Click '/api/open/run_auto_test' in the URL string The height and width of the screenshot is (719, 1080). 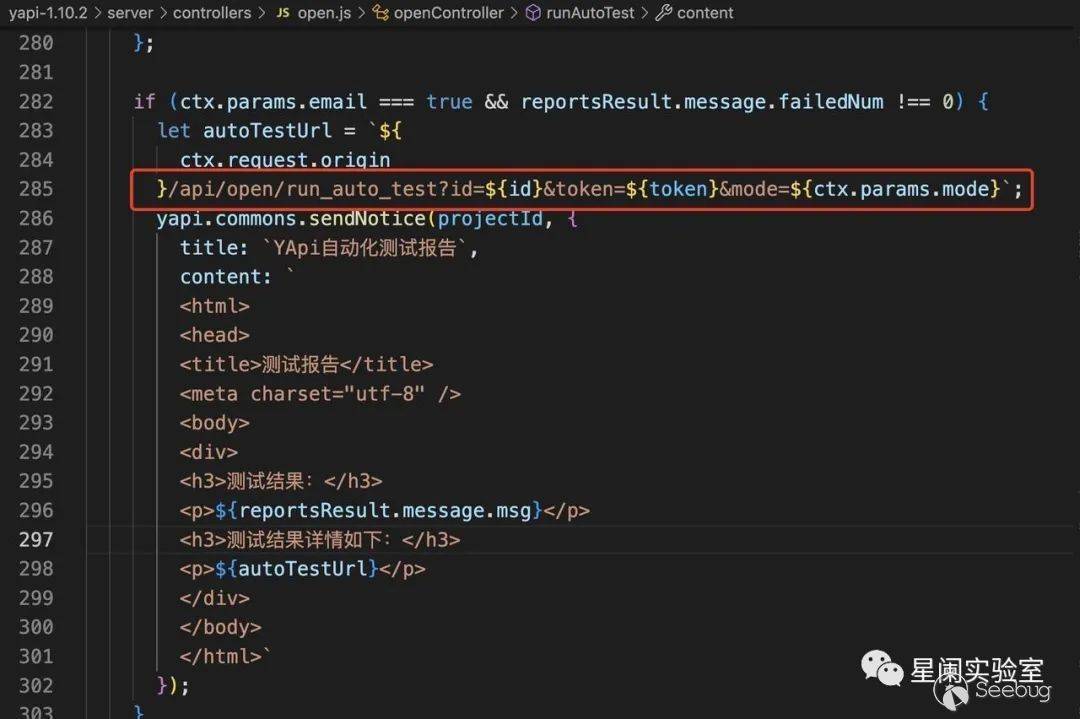[x=302, y=189]
